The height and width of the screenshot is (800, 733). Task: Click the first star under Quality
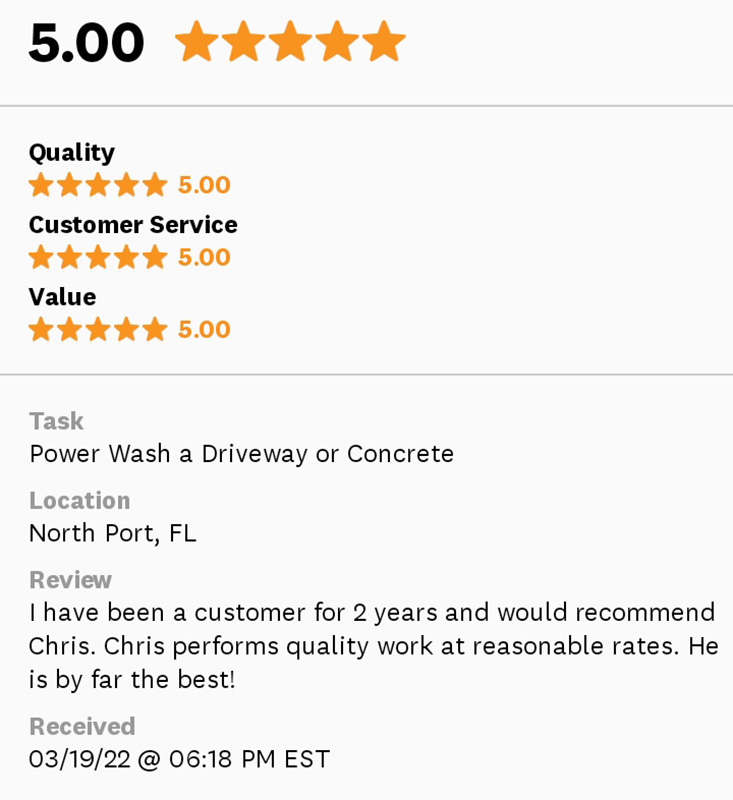[x=41, y=185]
